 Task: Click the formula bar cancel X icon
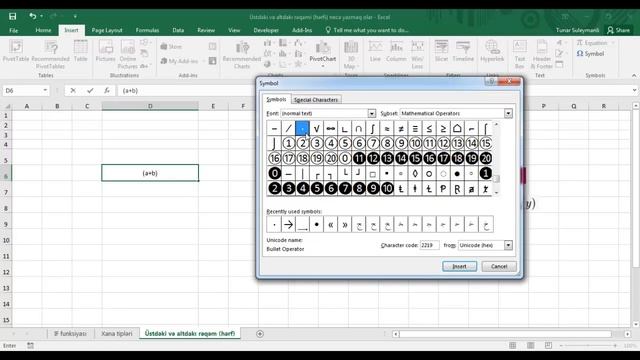[x=73, y=91]
